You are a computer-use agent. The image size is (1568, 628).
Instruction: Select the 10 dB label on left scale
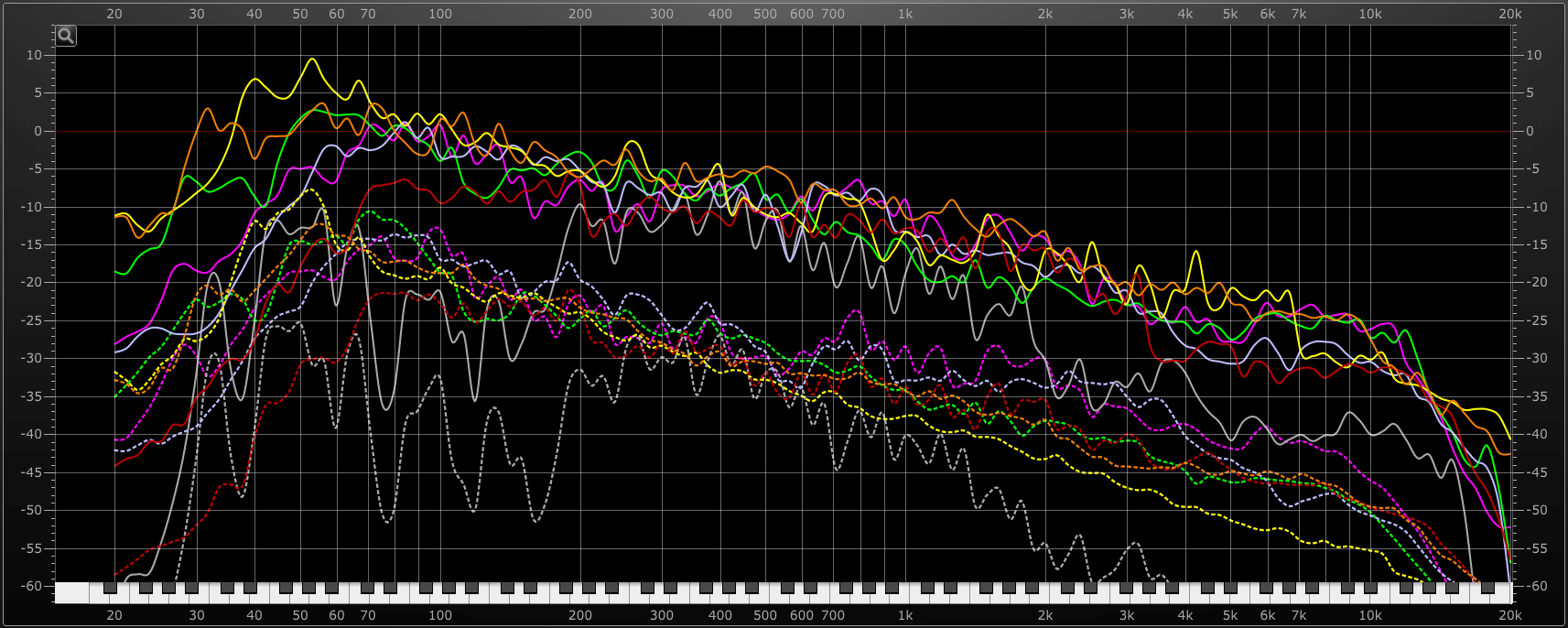pos(35,55)
